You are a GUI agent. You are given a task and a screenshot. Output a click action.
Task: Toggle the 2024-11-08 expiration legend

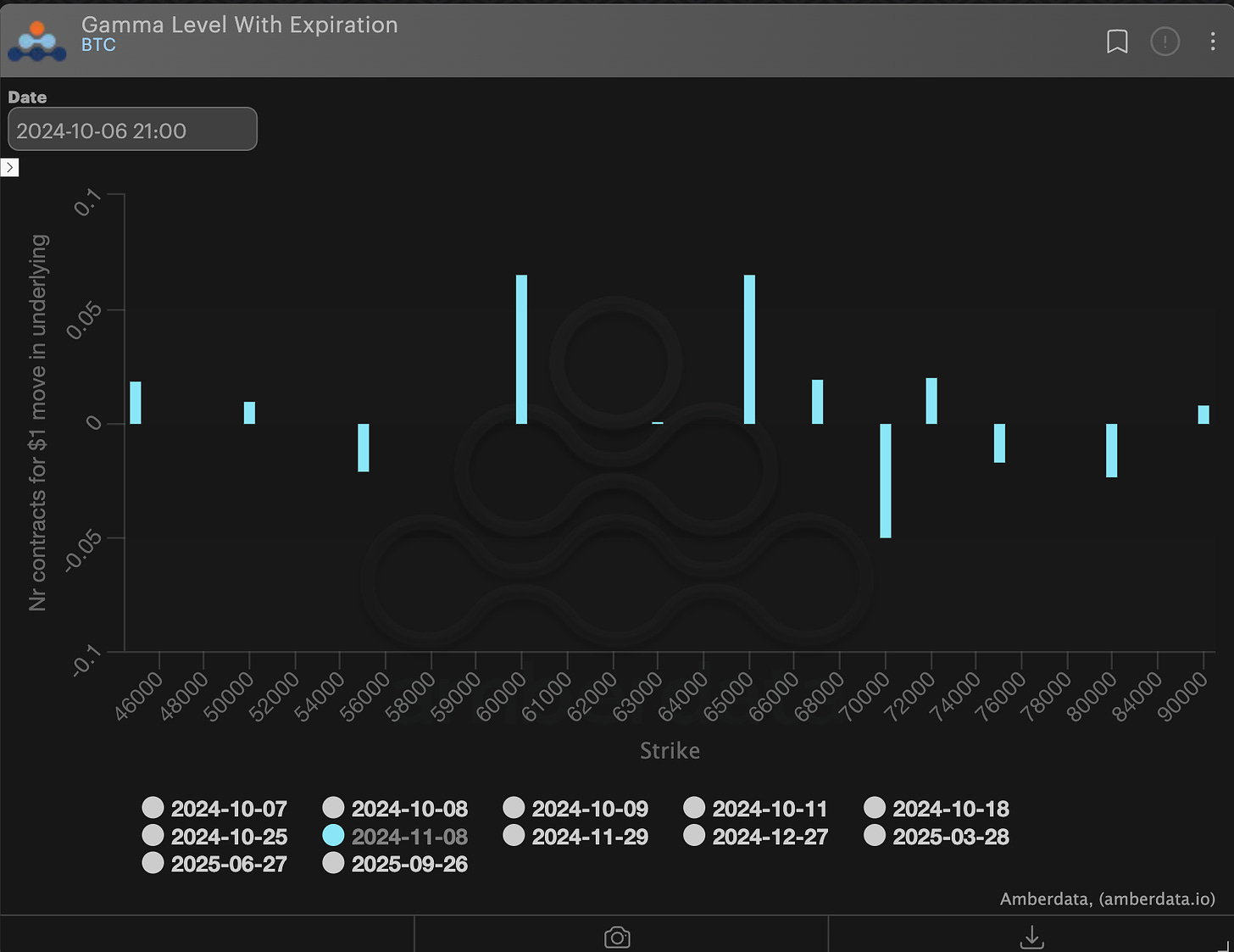[x=395, y=836]
